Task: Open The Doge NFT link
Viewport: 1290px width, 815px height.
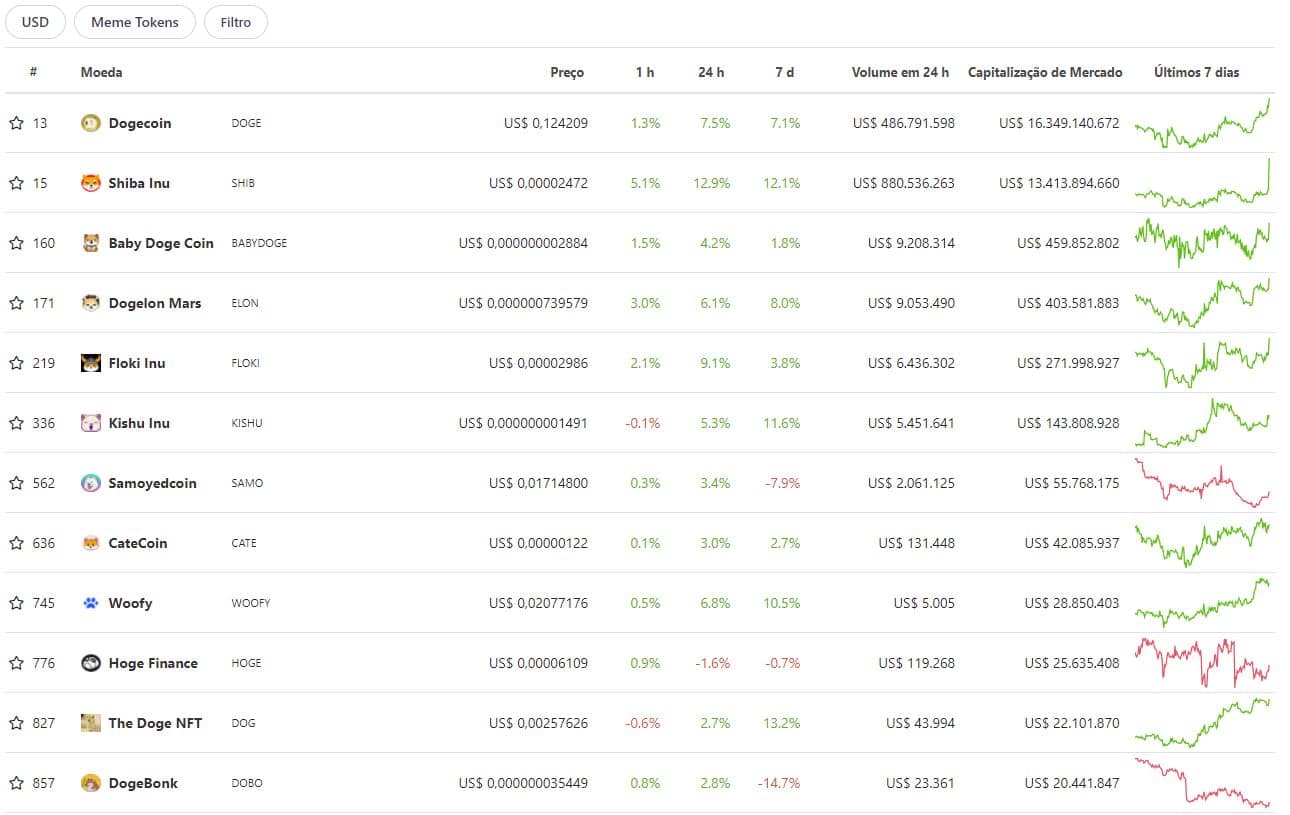Action: pyautogui.click(x=155, y=723)
